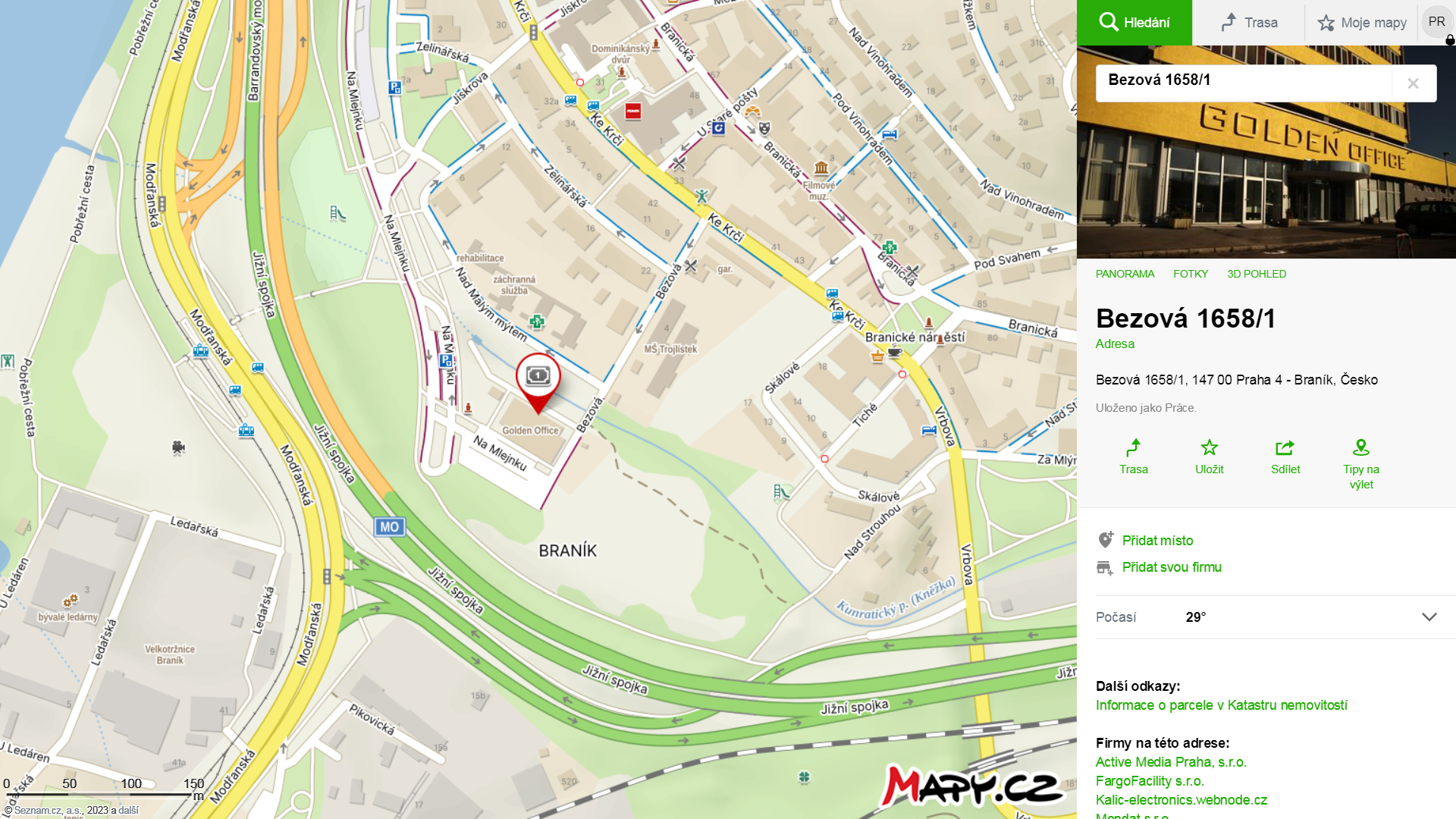The height and width of the screenshot is (819, 1456).
Task: Click Přidat svou firmu link
Action: (1172, 567)
